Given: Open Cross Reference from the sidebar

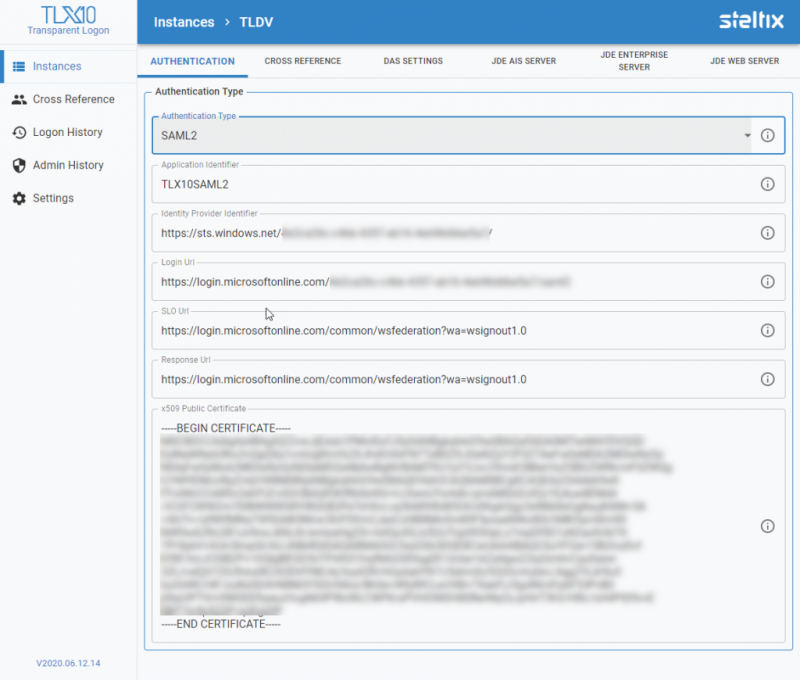Looking at the screenshot, I should [x=71, y=99].
